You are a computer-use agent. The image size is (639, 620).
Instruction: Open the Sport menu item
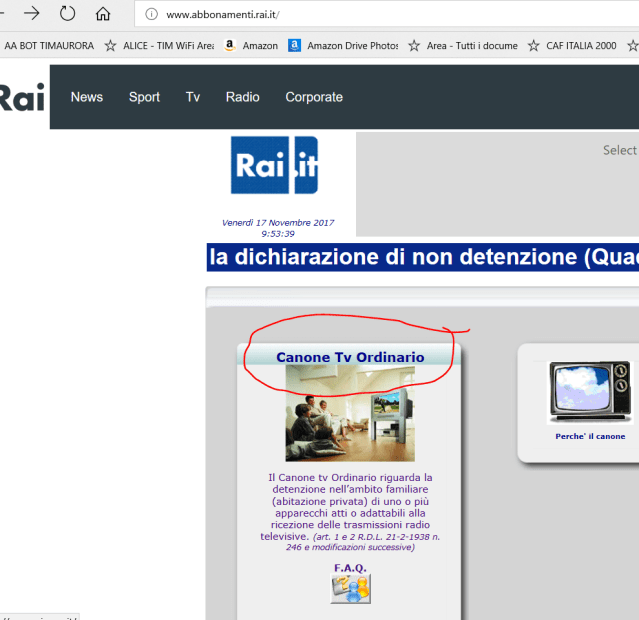[144, 97]
